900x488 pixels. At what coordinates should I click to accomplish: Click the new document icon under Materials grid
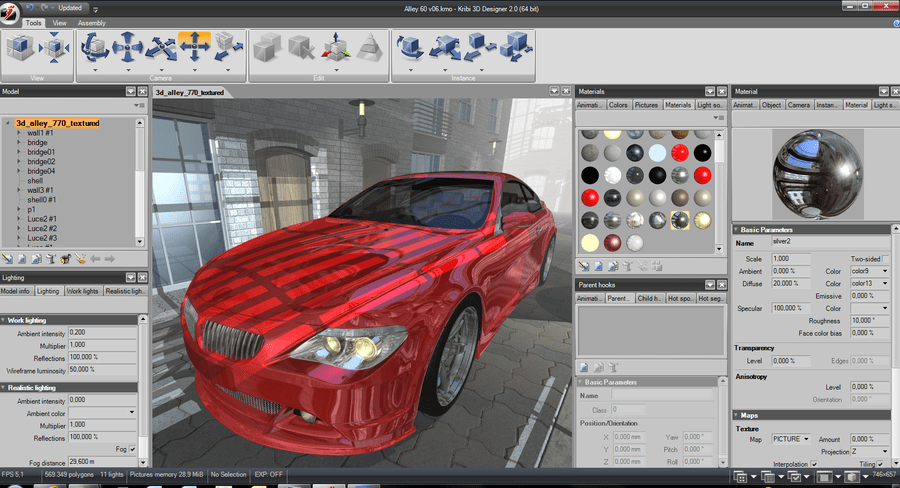point(599,266)
